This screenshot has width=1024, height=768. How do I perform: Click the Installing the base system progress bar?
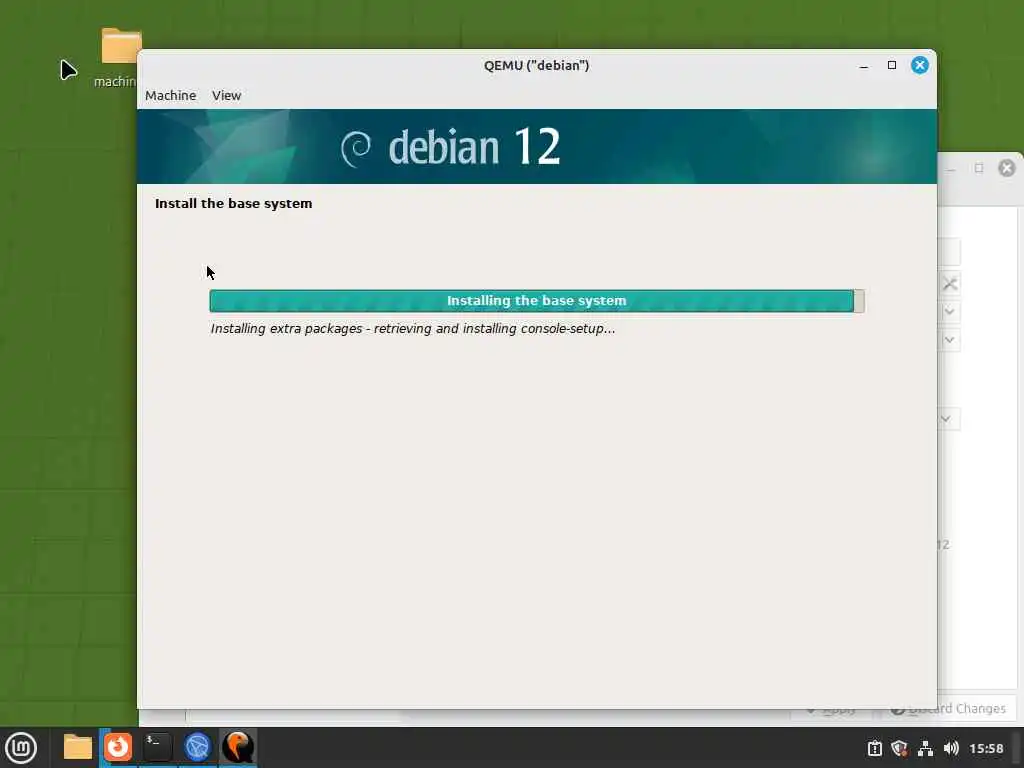click(x=536, y=300)
